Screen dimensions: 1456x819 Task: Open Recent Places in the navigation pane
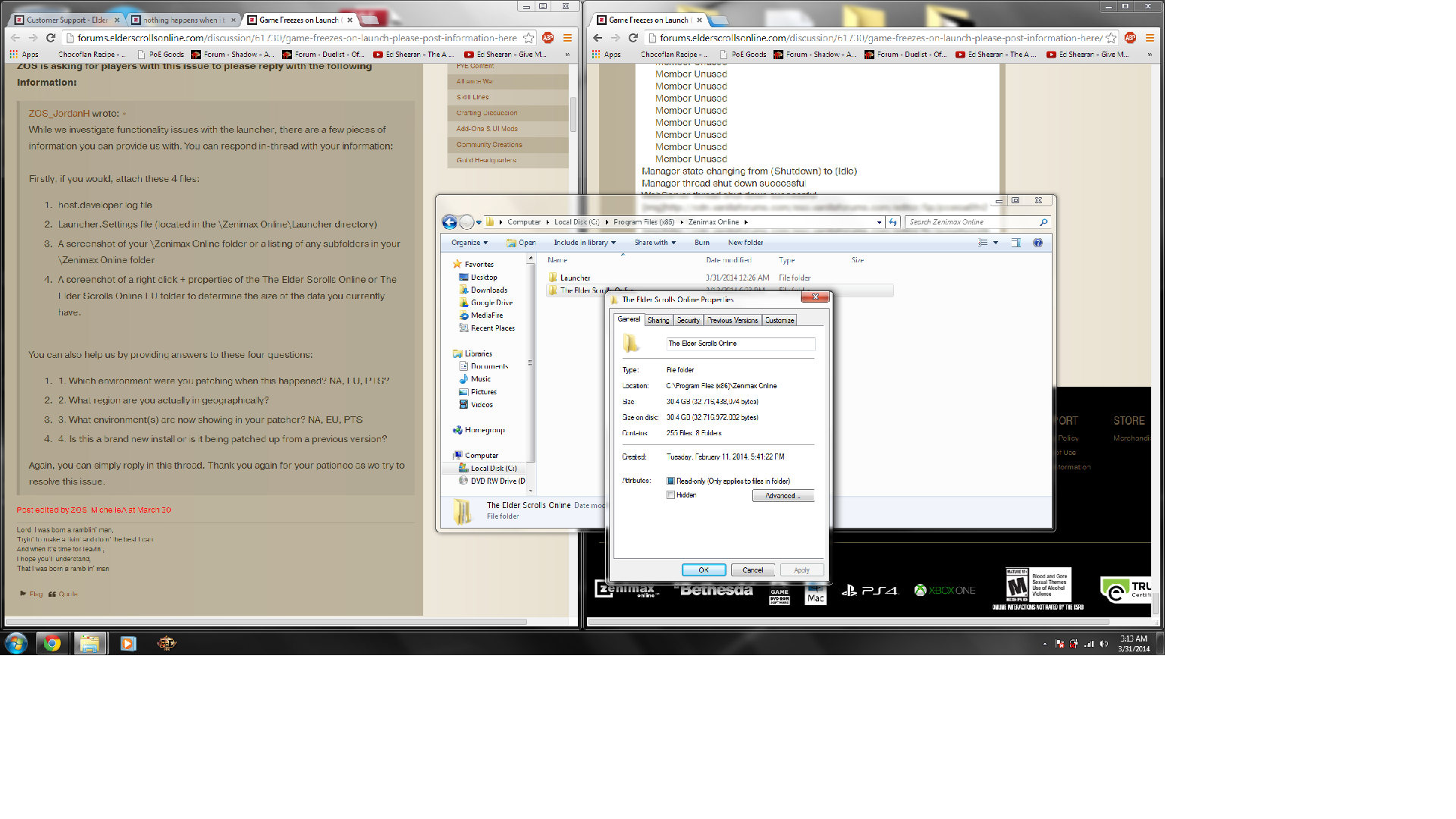click(487, 328)
